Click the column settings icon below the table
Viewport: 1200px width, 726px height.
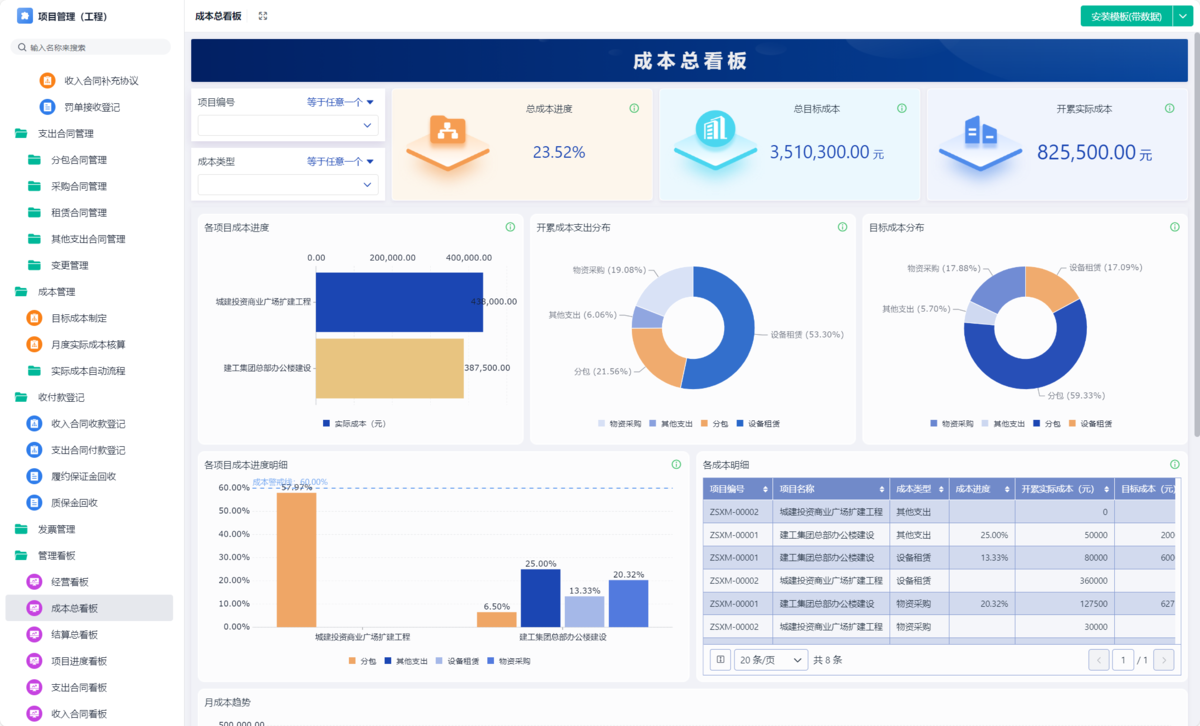[x=720, y=660]
